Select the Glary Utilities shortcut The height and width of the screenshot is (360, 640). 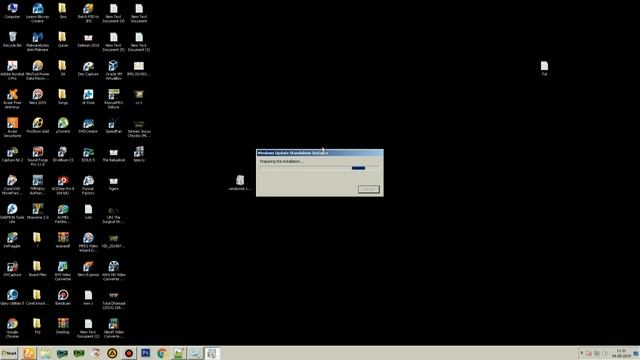pos(12,298)
